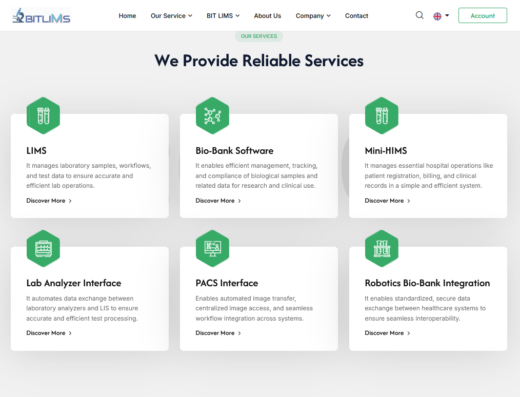
Task: Click the Mini-HIMS description about hospital operations
Action: (x=429, y=176)
